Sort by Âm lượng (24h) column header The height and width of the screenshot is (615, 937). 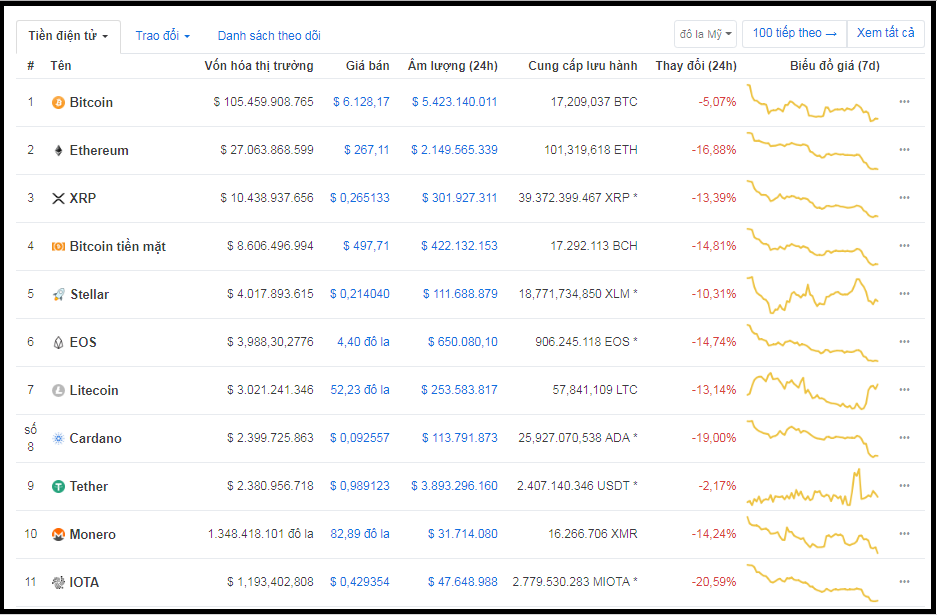[452, 66]
